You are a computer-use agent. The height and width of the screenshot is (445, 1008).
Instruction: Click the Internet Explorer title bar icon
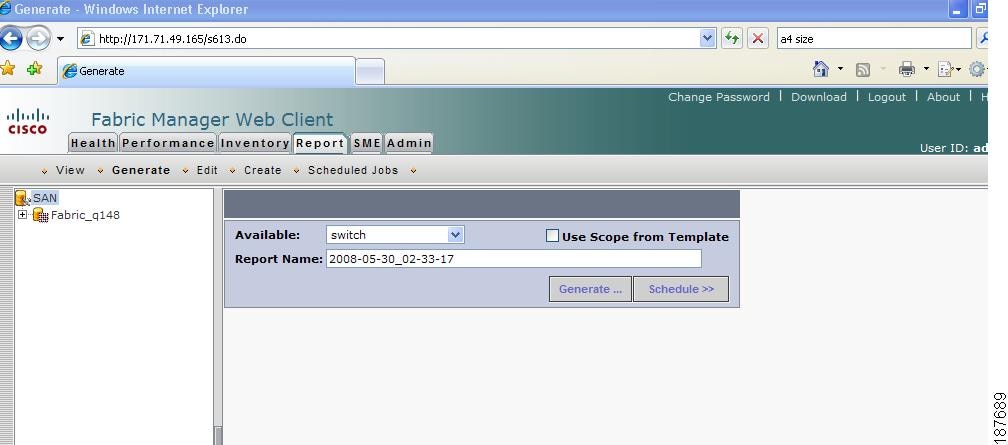tap(6, 8)
